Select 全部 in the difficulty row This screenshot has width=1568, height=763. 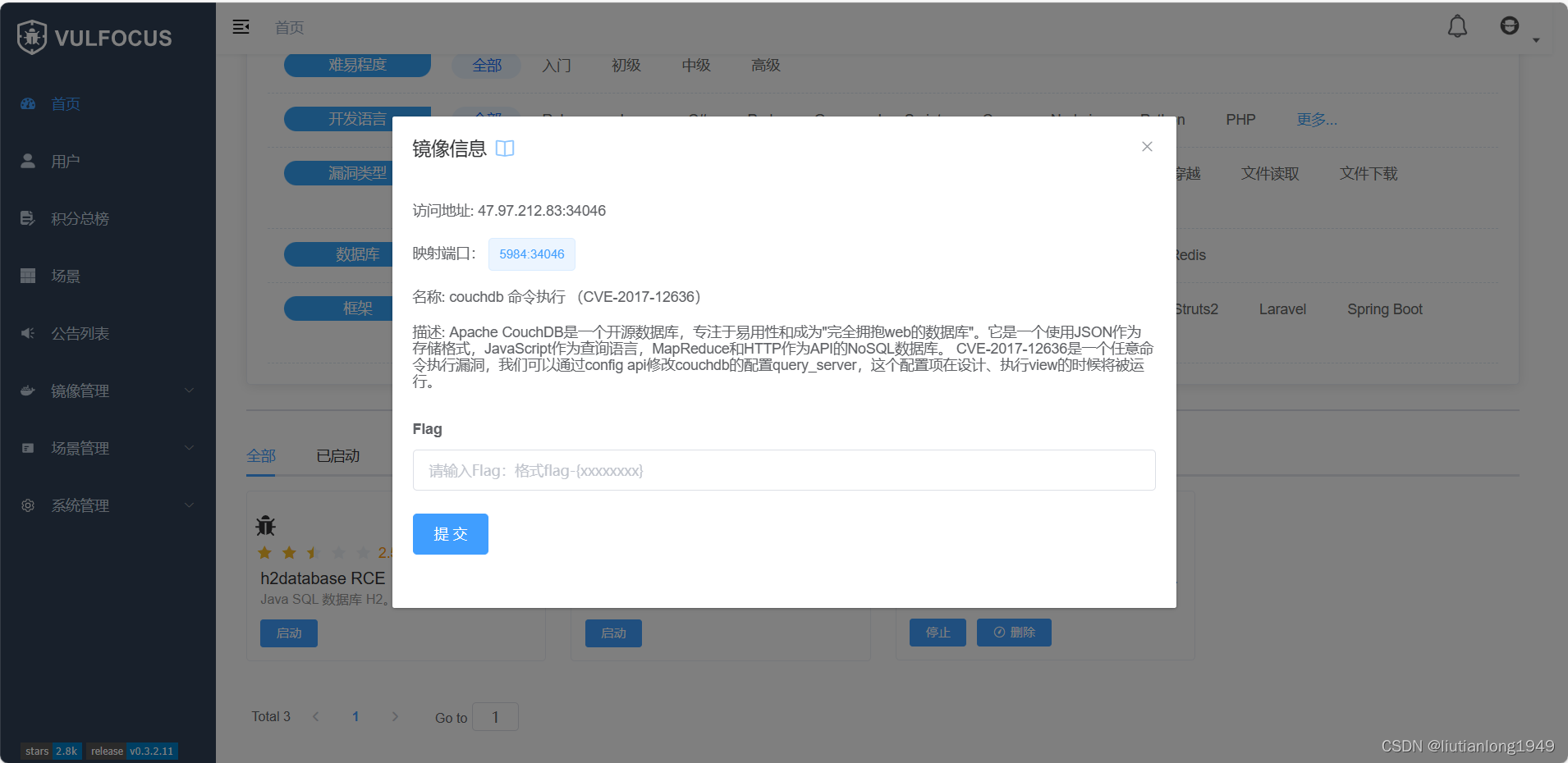487,66
